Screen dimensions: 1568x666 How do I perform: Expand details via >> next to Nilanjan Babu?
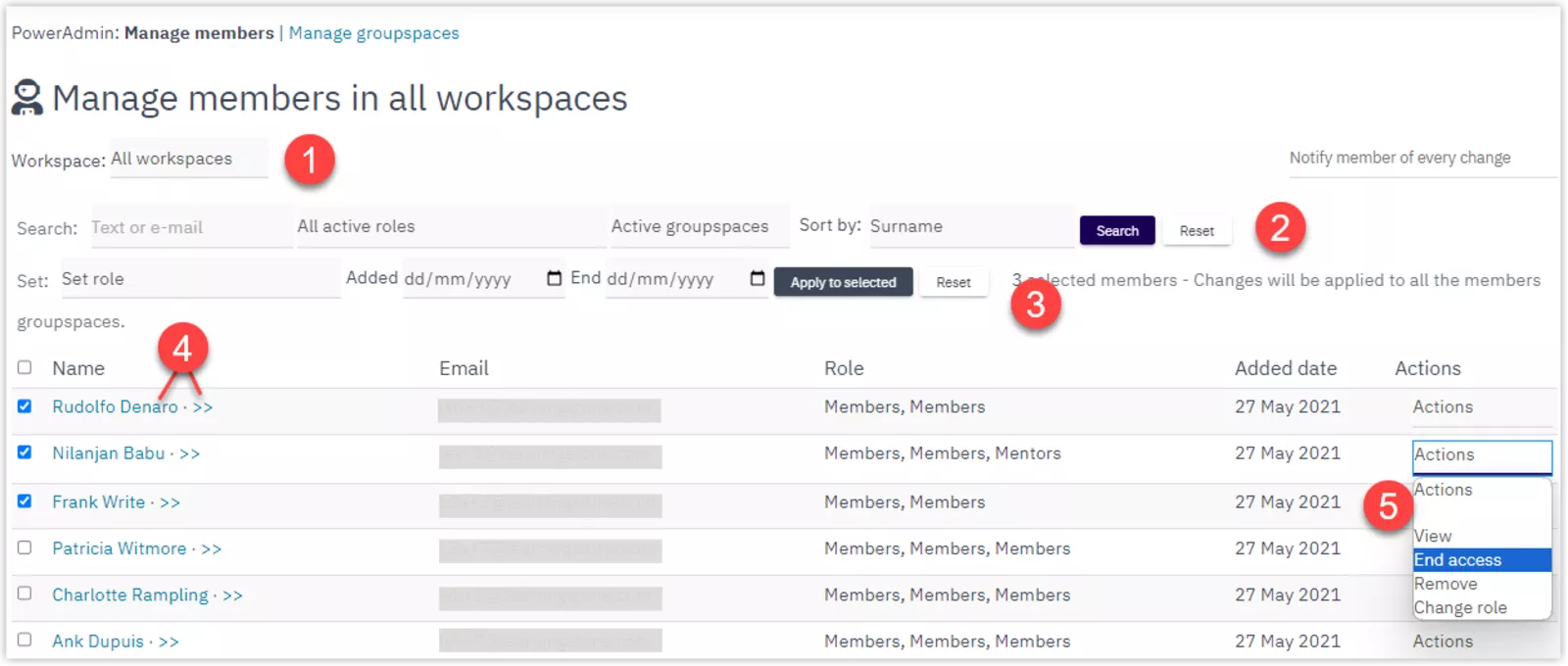pyautogui.click(x=190, y=454)
